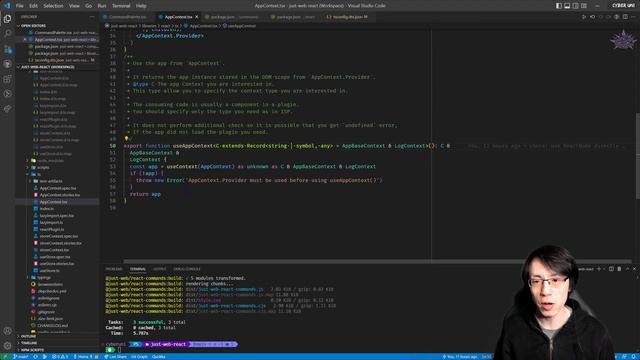The height and width of the screenshot is (360, 640).
Task: Expand the node_modules folder
Action: tap(50, 160)
